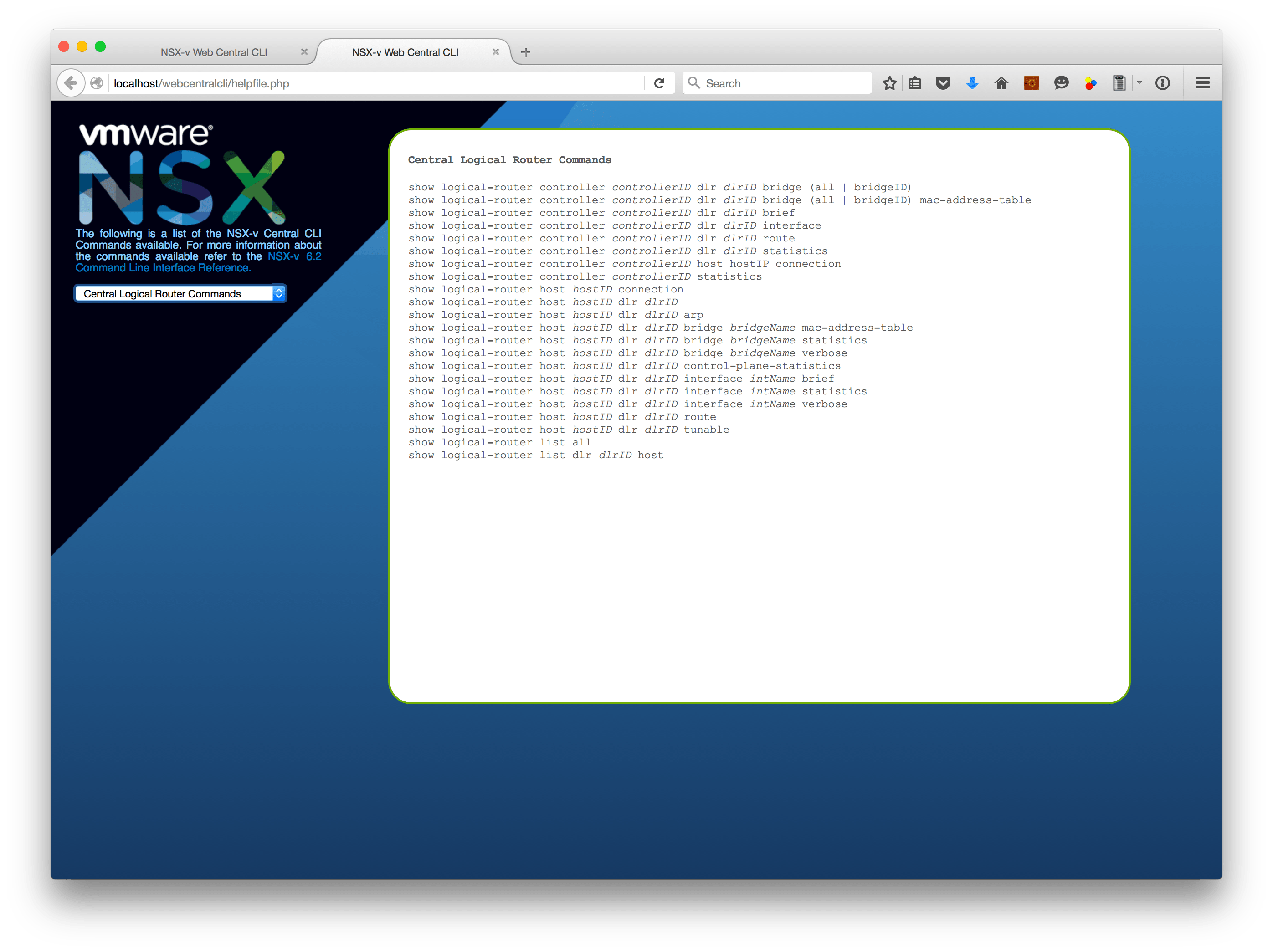1273x952 pixels.
Task: Open the bookmarks list icon
Action: click(915, 83)
